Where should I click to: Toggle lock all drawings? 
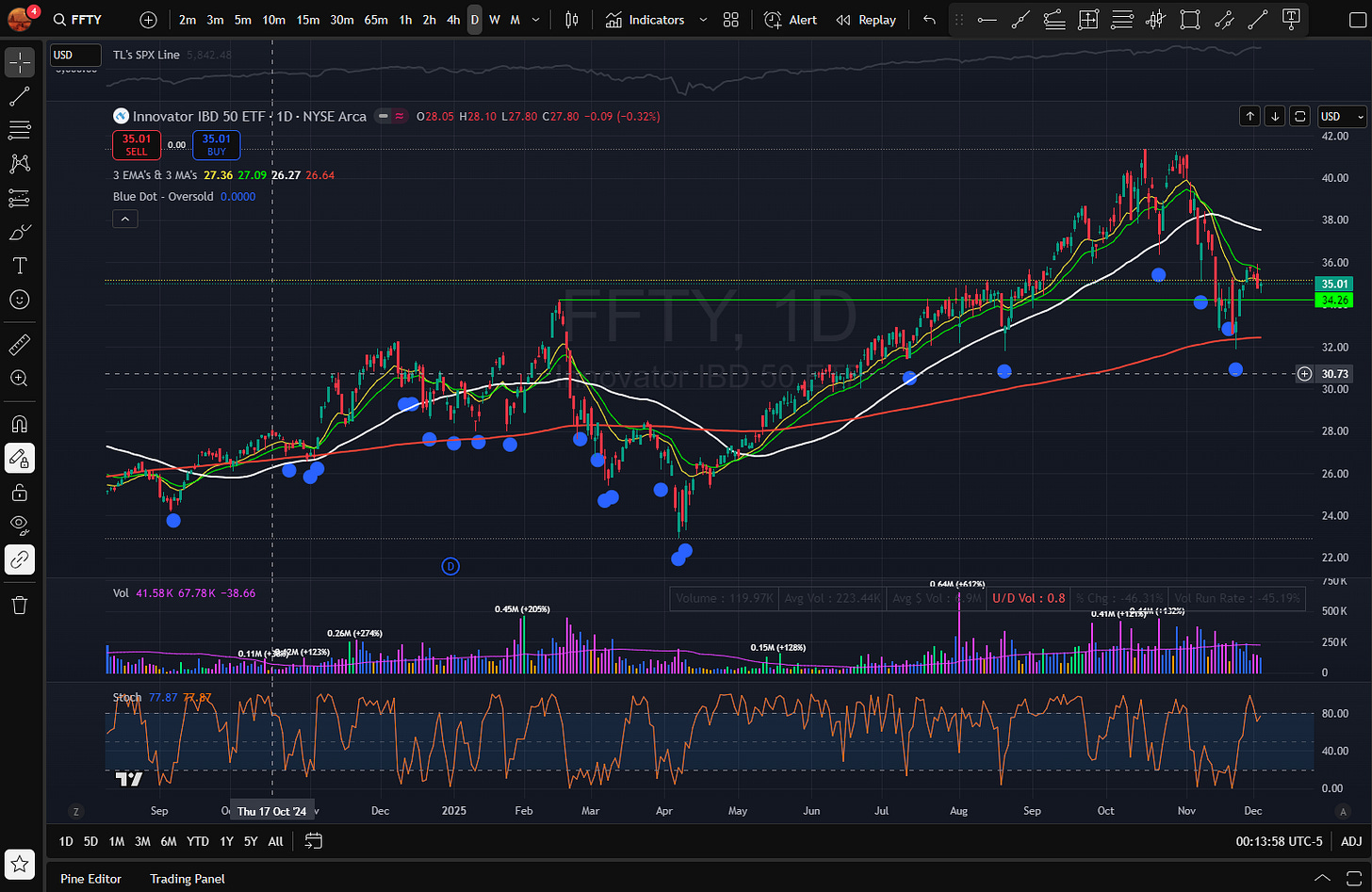click(x=20, y=492)
